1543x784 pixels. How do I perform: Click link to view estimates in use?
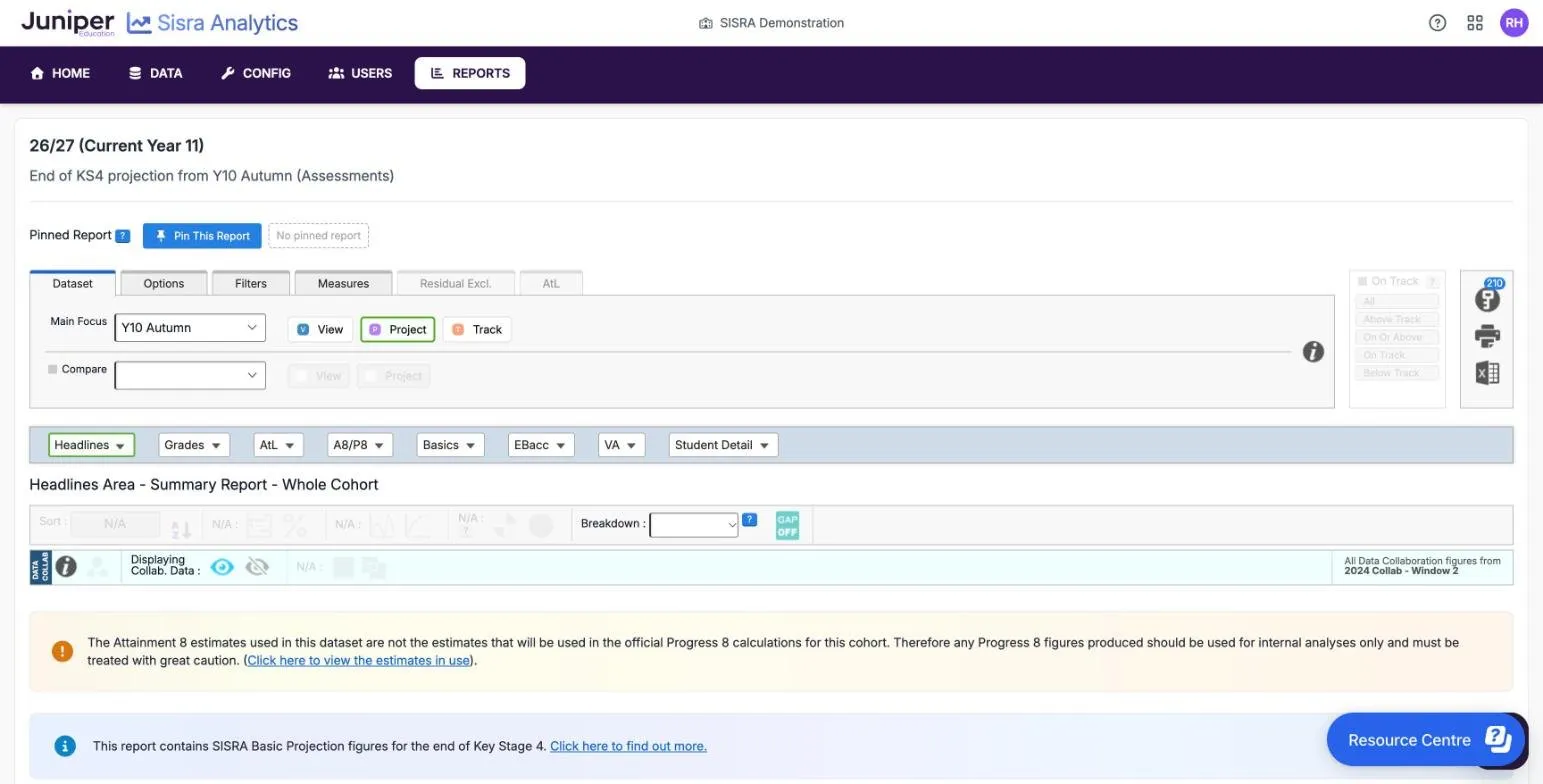click(x=359, y=660)
